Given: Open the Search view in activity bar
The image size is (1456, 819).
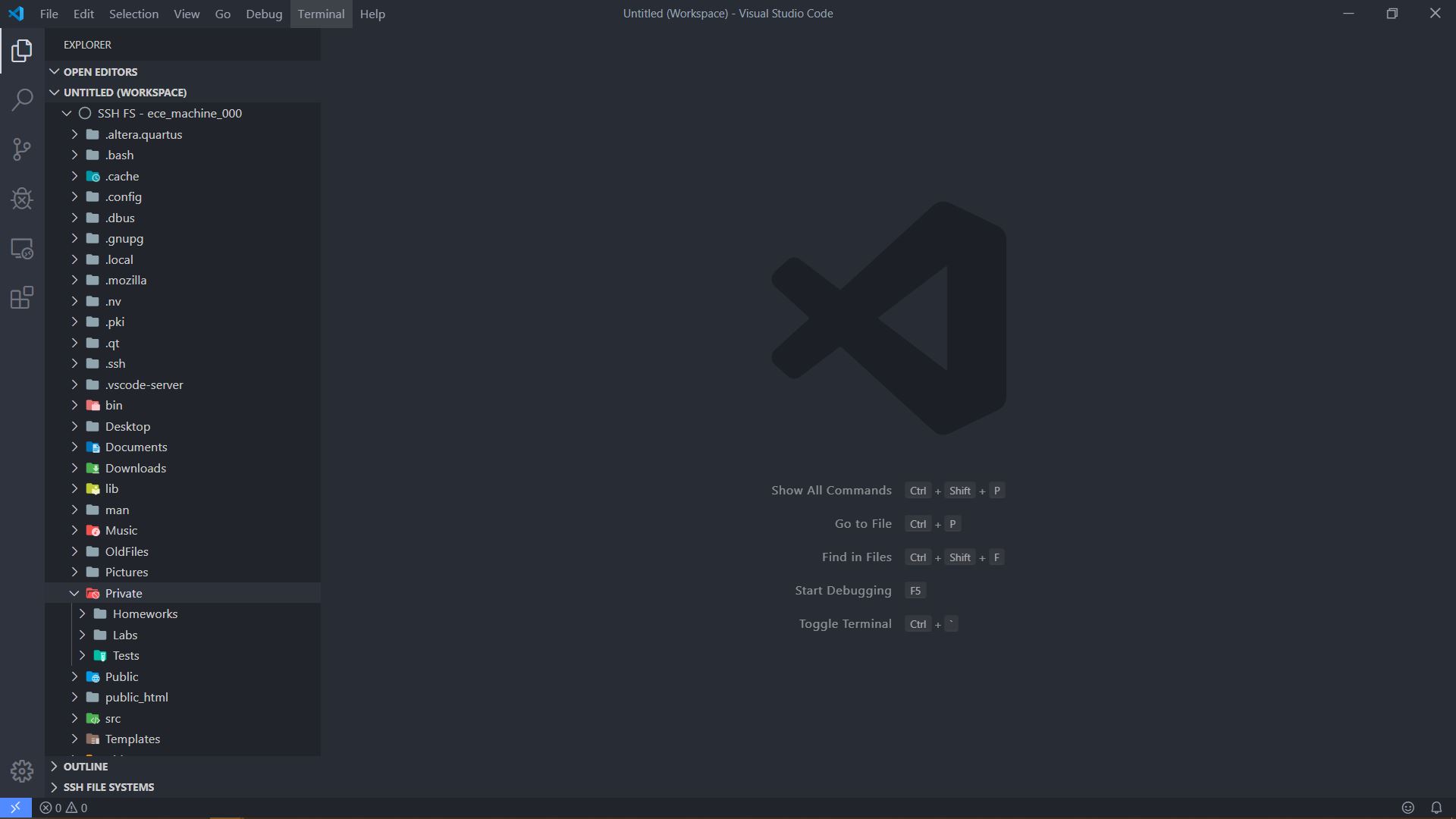Looking at the screenshot, I should tap(22, 99).
